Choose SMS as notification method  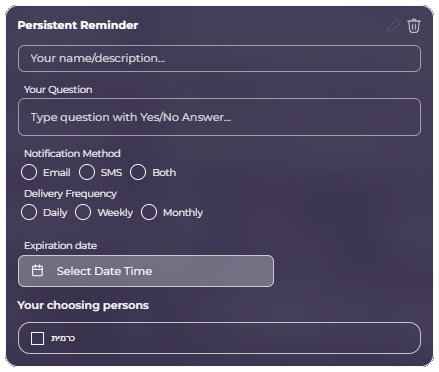87,172
